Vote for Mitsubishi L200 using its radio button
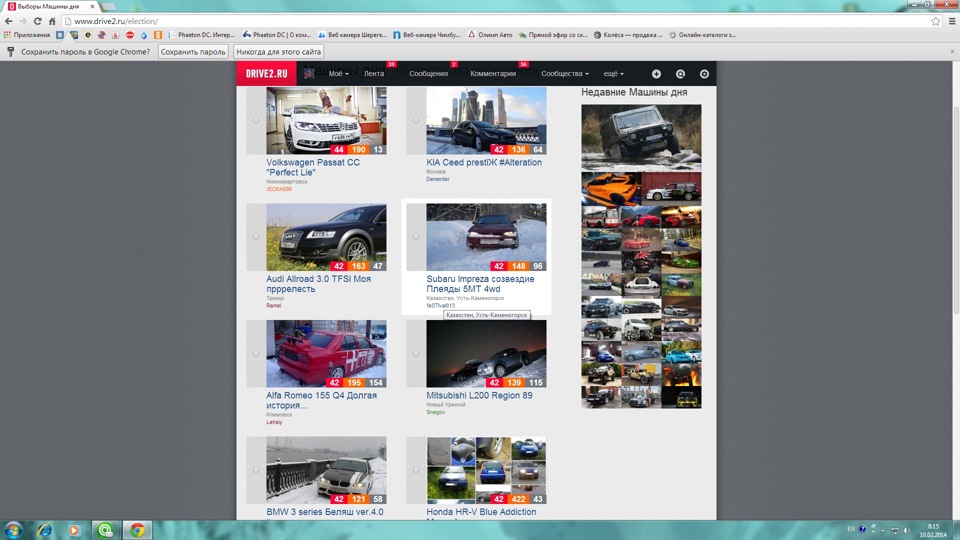Screen dimensions: 960x540 pos(416,353)
